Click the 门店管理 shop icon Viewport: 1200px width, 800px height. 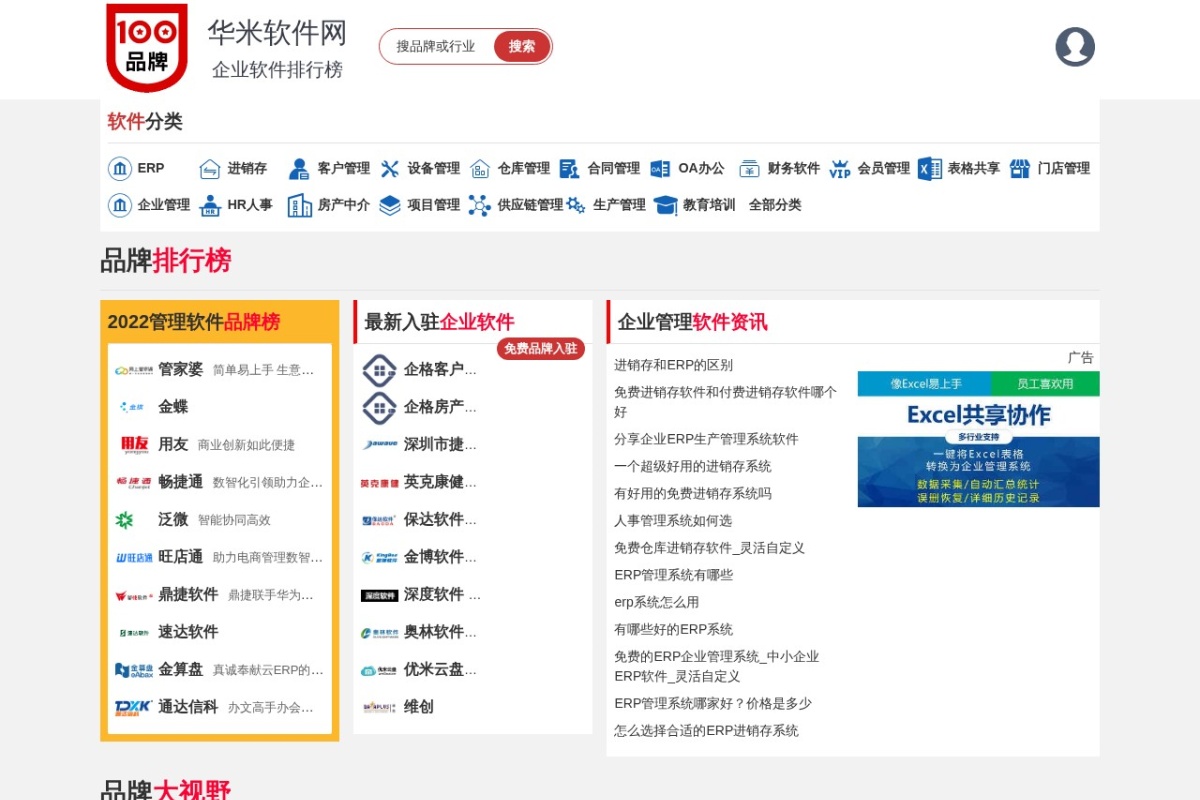pos(1020,168)
